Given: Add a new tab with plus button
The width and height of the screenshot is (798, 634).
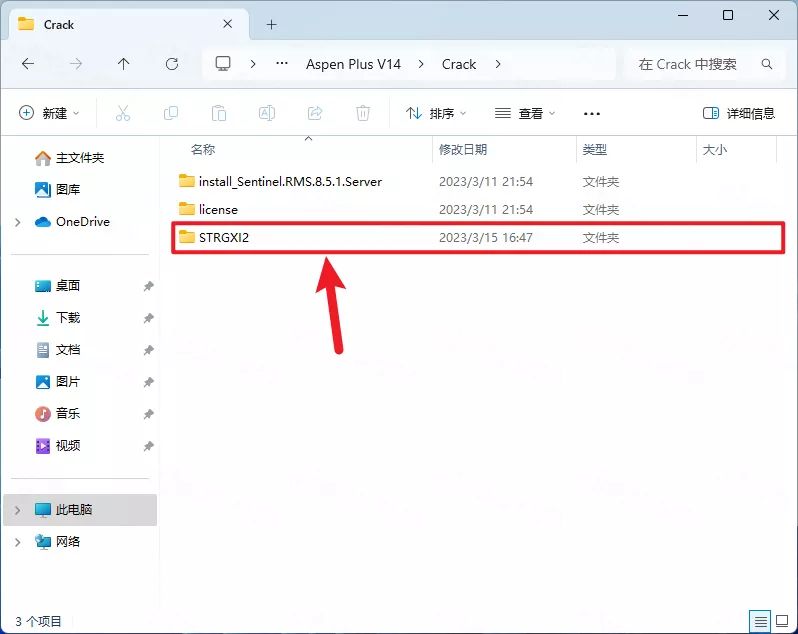Looking at the screenshot, I should [271, 24].
